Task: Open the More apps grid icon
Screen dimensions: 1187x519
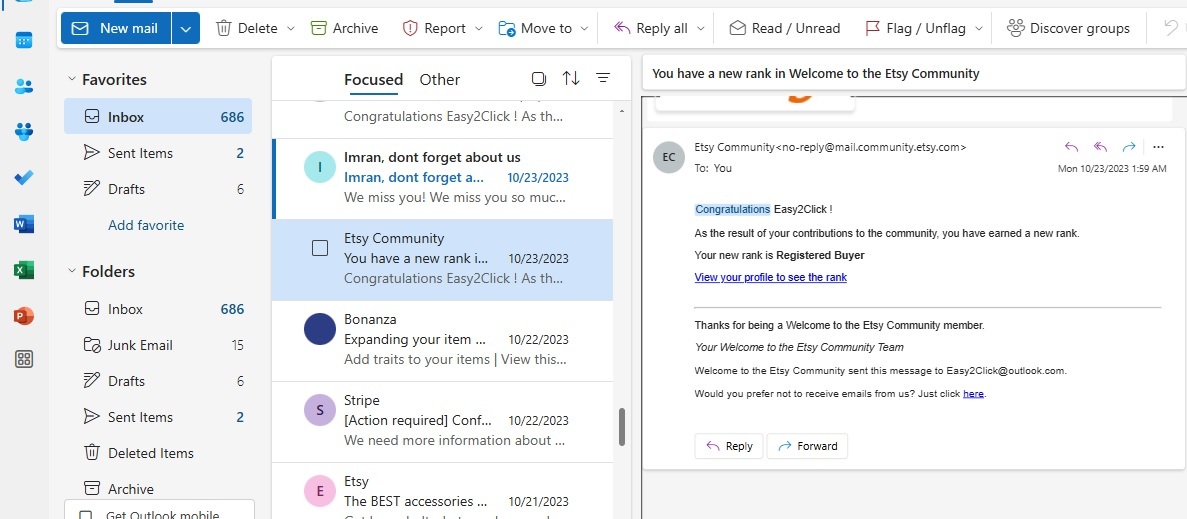Action: 24,359
